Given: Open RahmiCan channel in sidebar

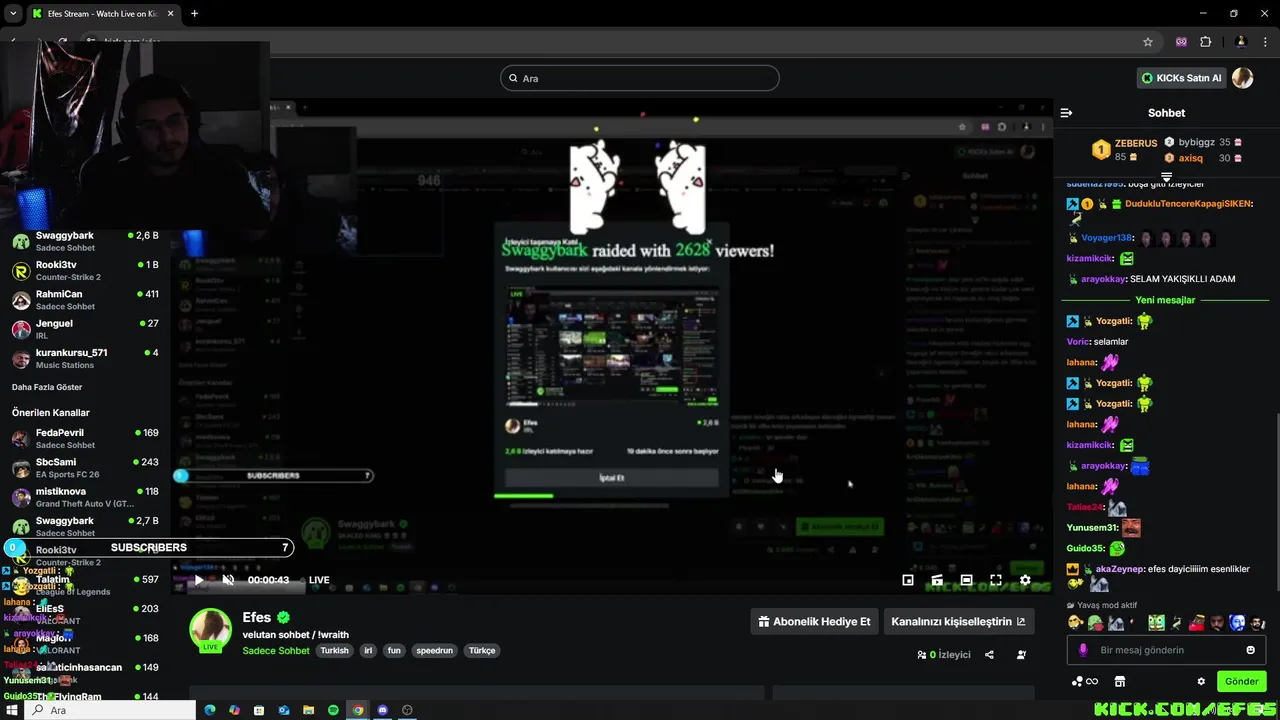Looking at the screenshot, I should 85,300.
